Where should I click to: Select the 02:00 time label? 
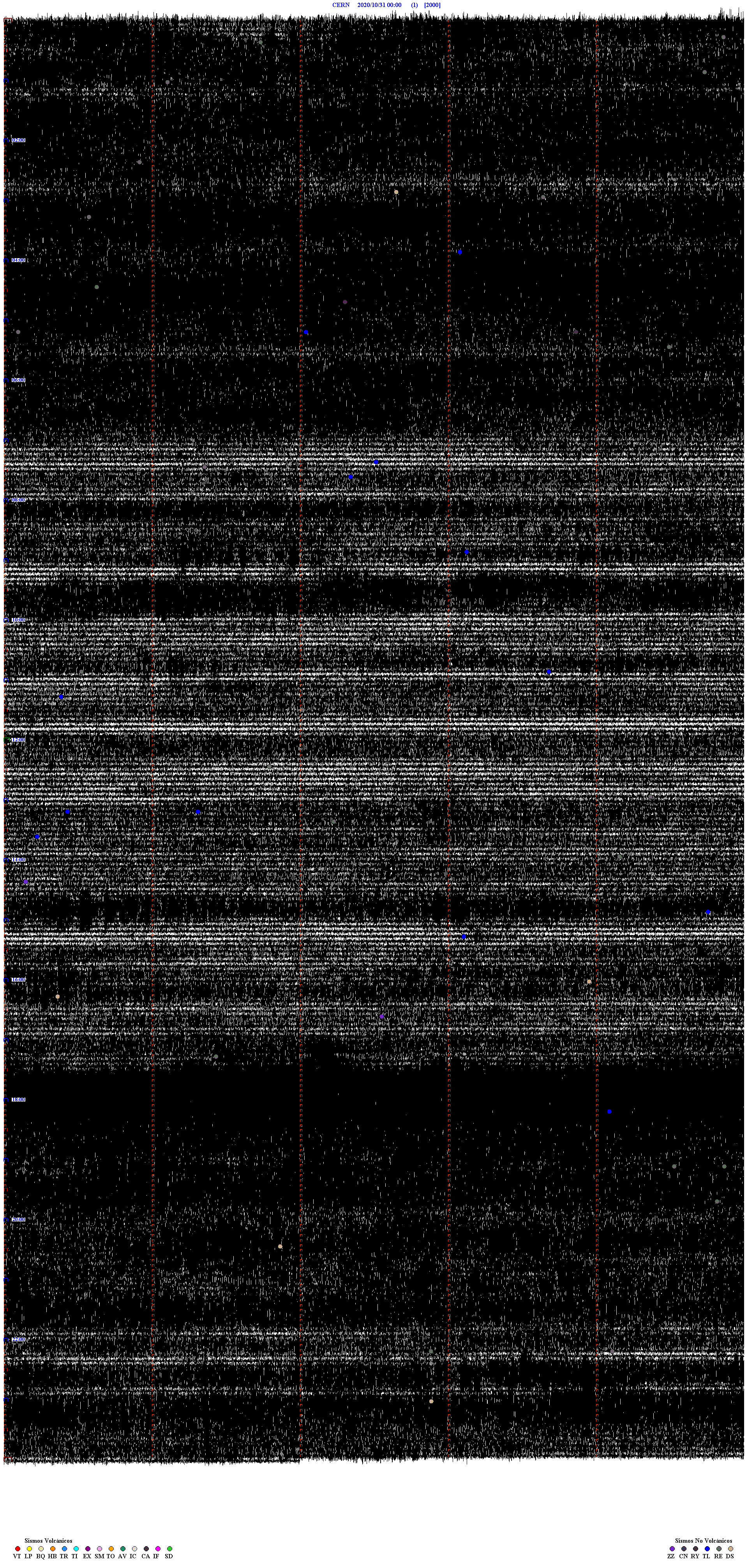[18, 140]
